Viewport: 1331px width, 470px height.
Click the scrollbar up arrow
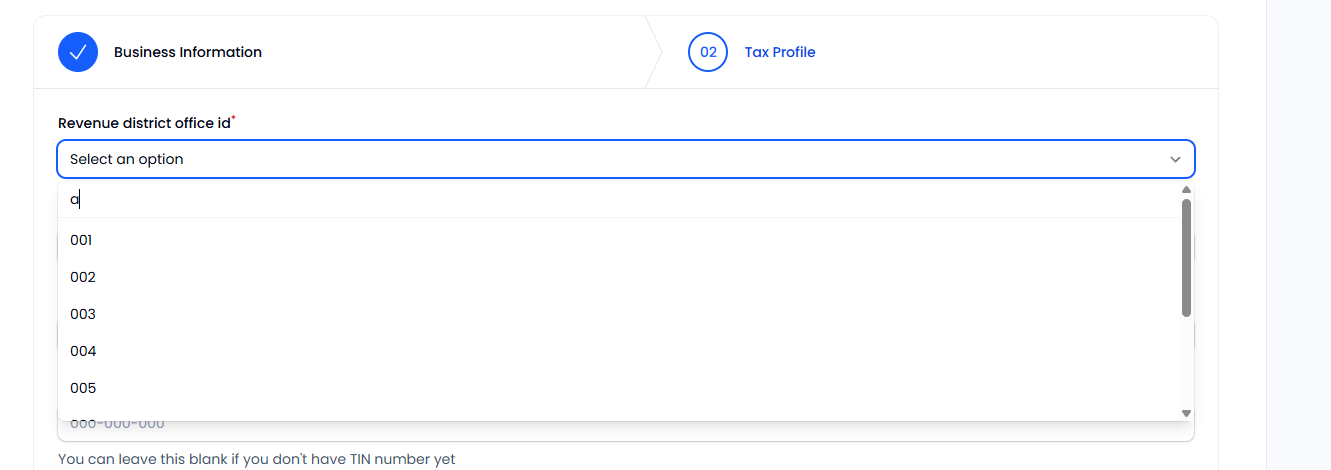1186,190
